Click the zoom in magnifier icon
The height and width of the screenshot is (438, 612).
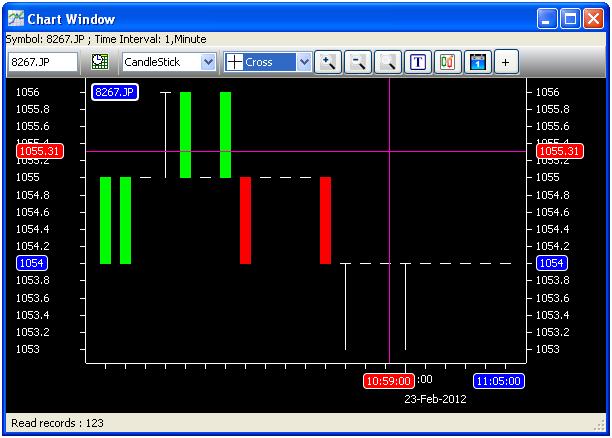pos(328,62)
